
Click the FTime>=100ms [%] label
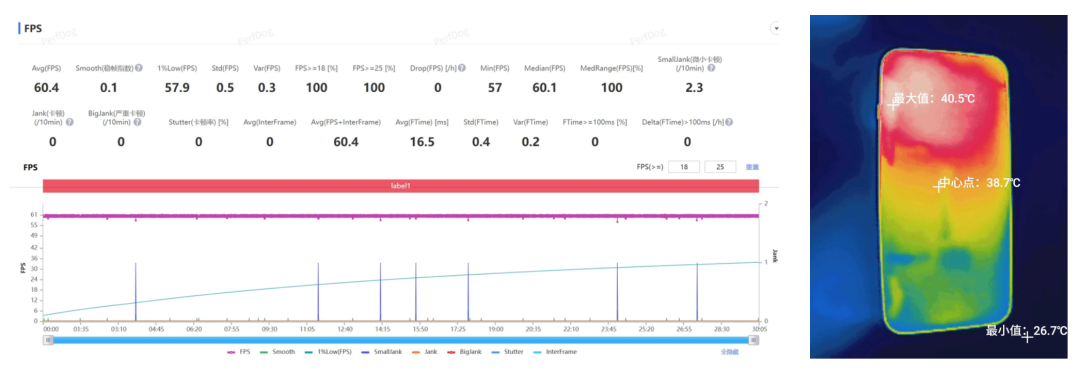click(x=595, y=122)
